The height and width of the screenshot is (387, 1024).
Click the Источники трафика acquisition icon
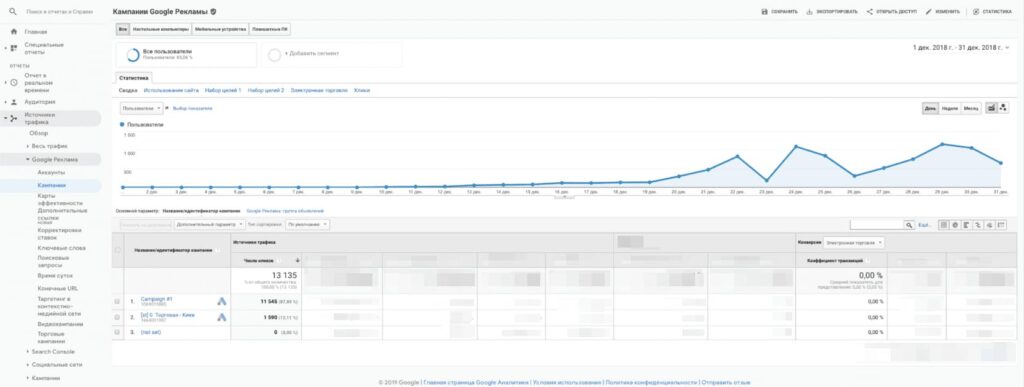point(14,118)
